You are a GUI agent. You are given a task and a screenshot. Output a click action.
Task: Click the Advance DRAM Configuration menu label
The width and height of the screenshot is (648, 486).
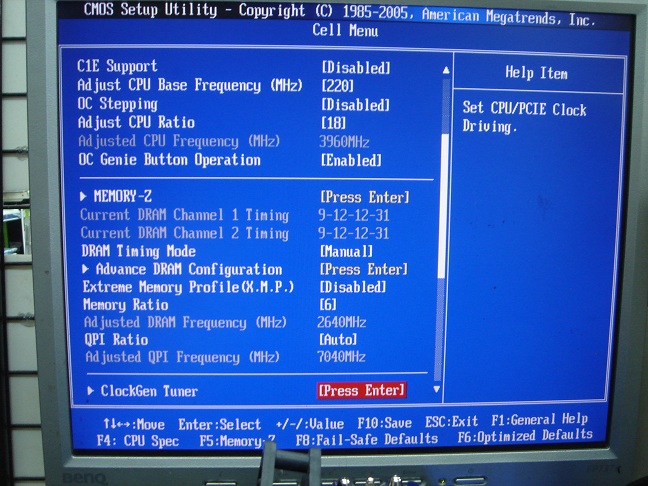(189, 269)
